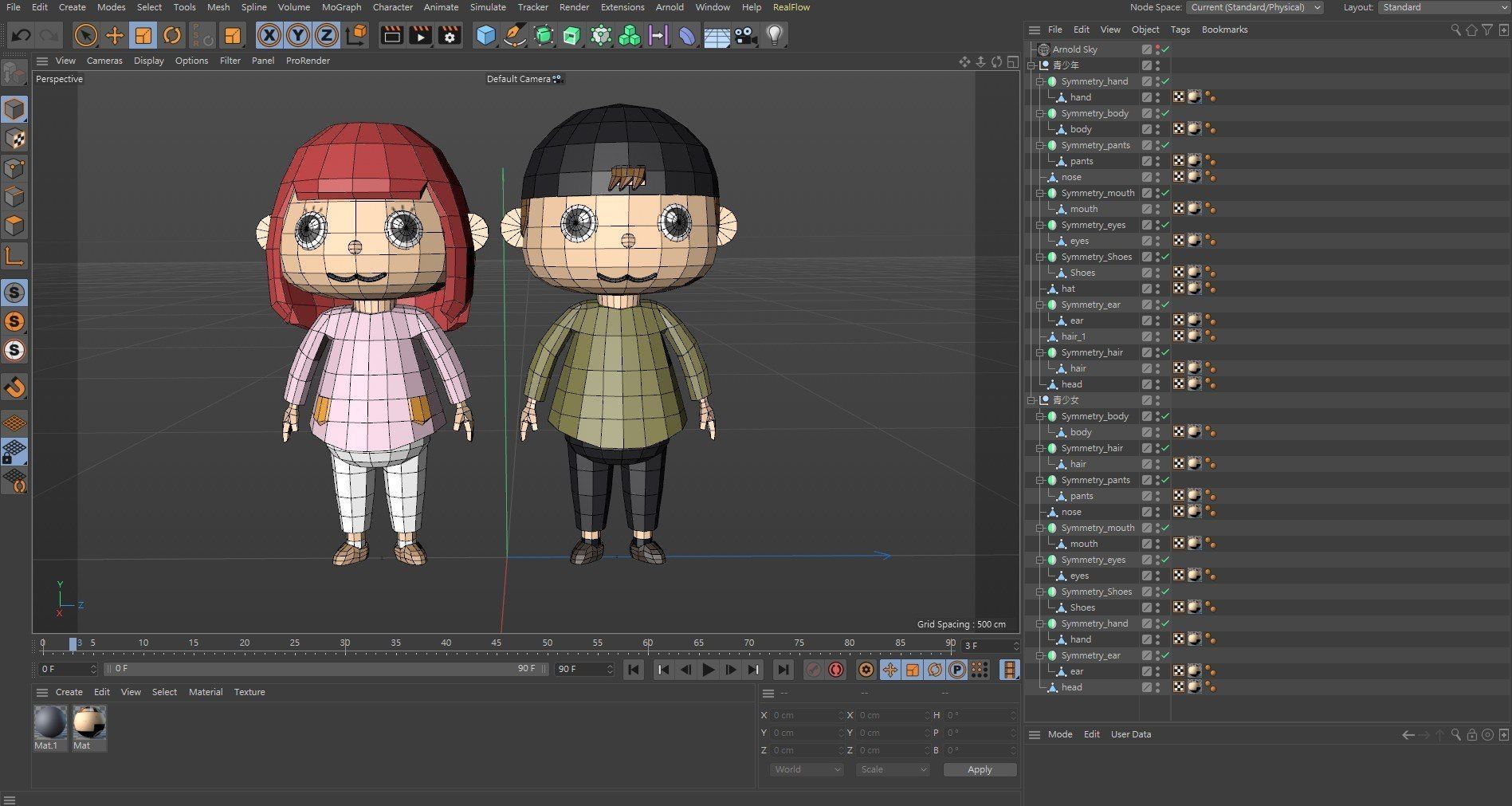The height and width of the screenshot is (806, 1512).
Task: Open the Node Space dropdown
Action: [1255, 7]
